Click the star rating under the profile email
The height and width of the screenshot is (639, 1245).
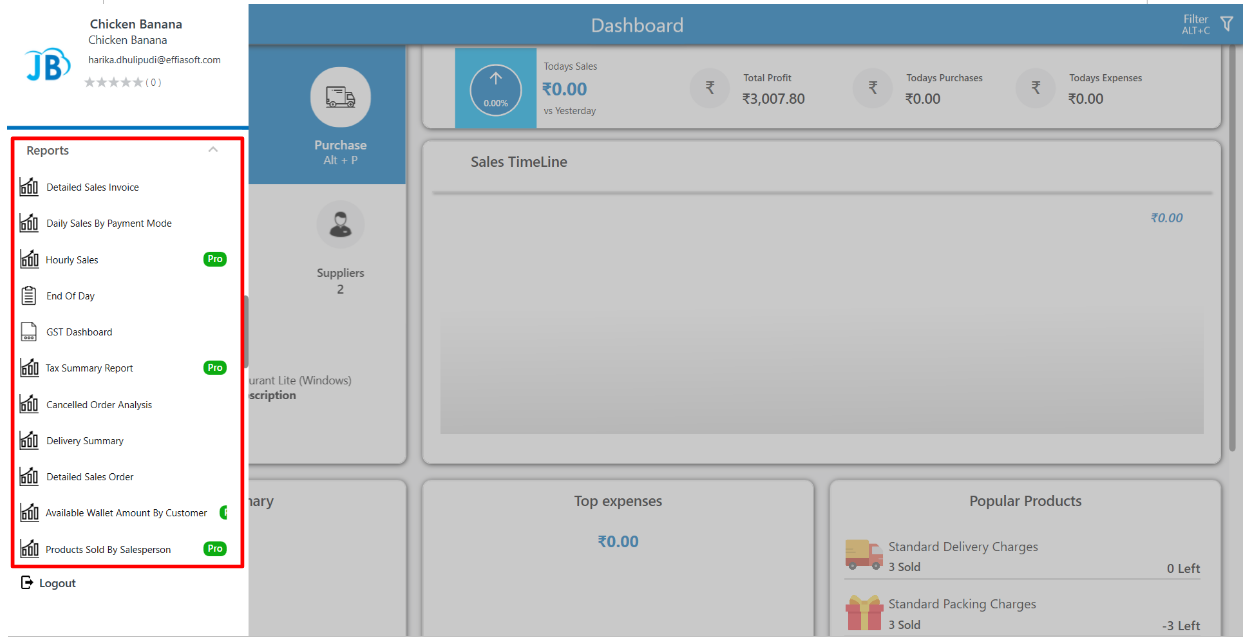pyautogui.click(x=113, y=83)
